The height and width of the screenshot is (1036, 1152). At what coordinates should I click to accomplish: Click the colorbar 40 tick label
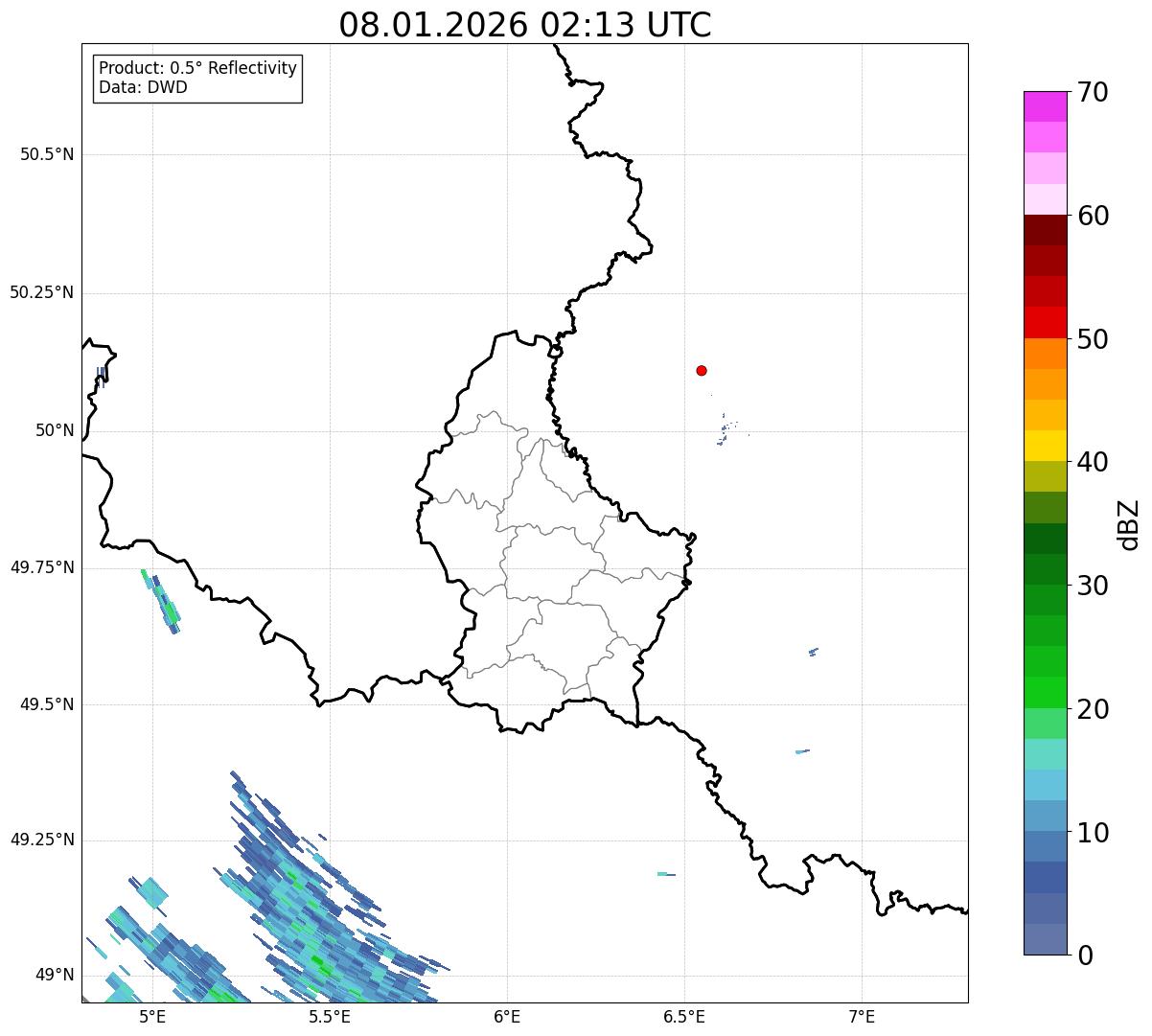point(1093,462)
